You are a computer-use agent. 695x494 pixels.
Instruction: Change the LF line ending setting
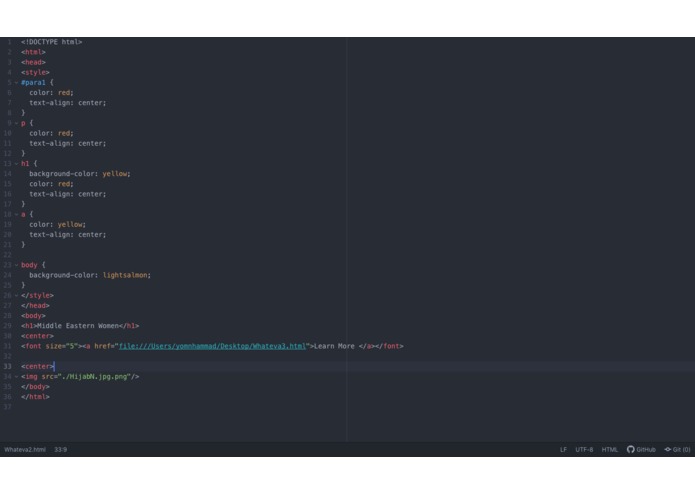click(x=563, y=449)
